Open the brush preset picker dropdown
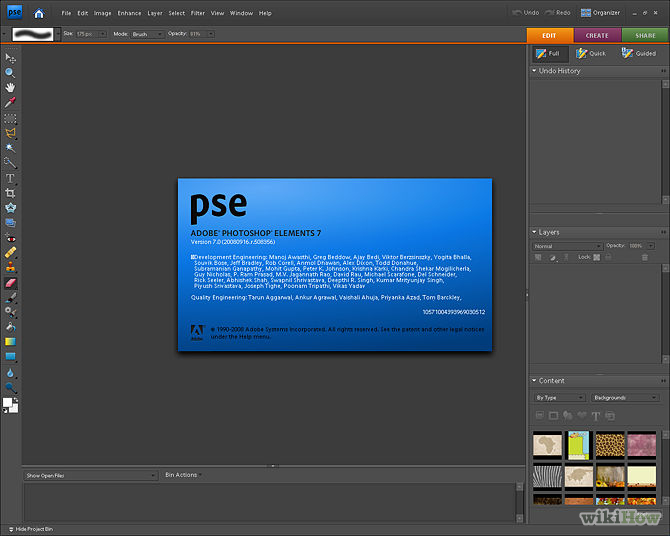The height and width of the screenshot is (536, 670). pos(58,34)
